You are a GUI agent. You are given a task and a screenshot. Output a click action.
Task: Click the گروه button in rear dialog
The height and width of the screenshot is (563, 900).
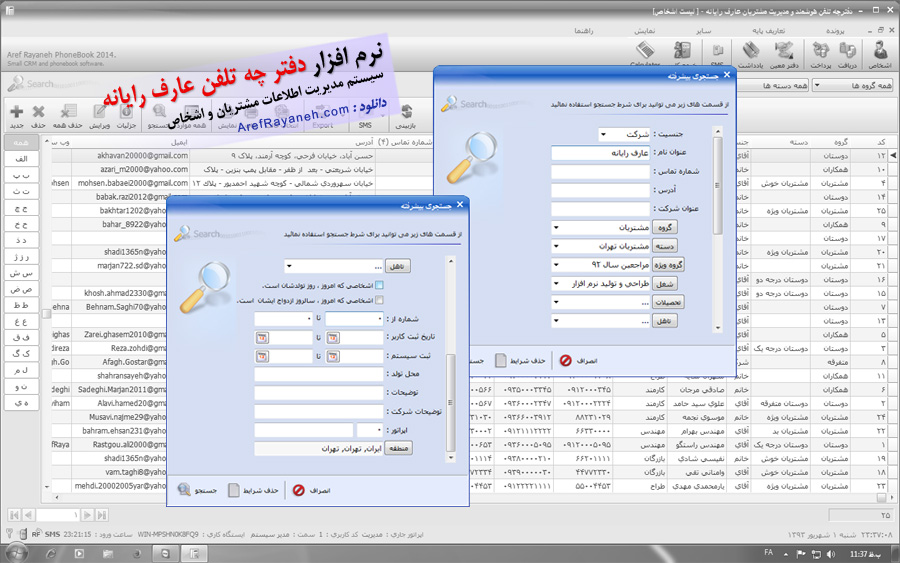[665, 227]
